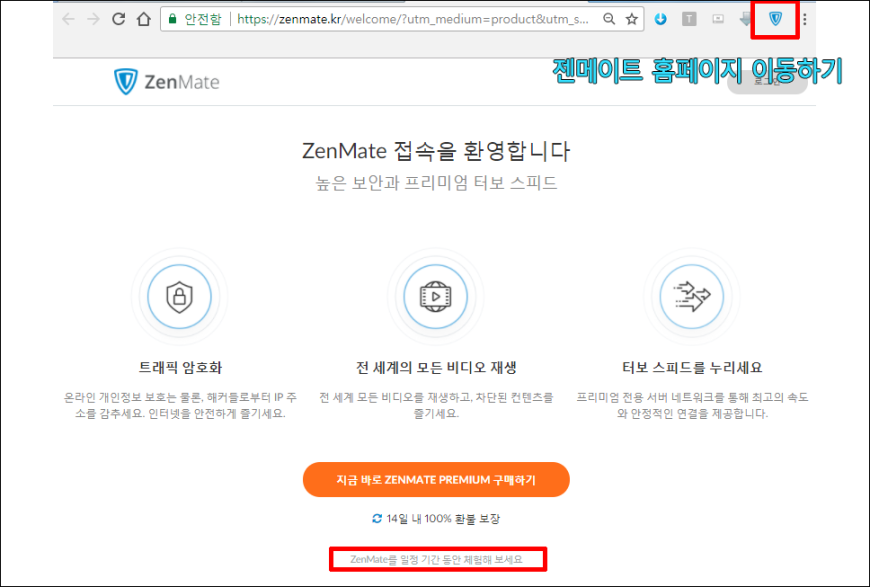Image resolution: width=870 pixels, height=587 pixels.
Task: Click the browser forward arrow
Action: (93, 19)
